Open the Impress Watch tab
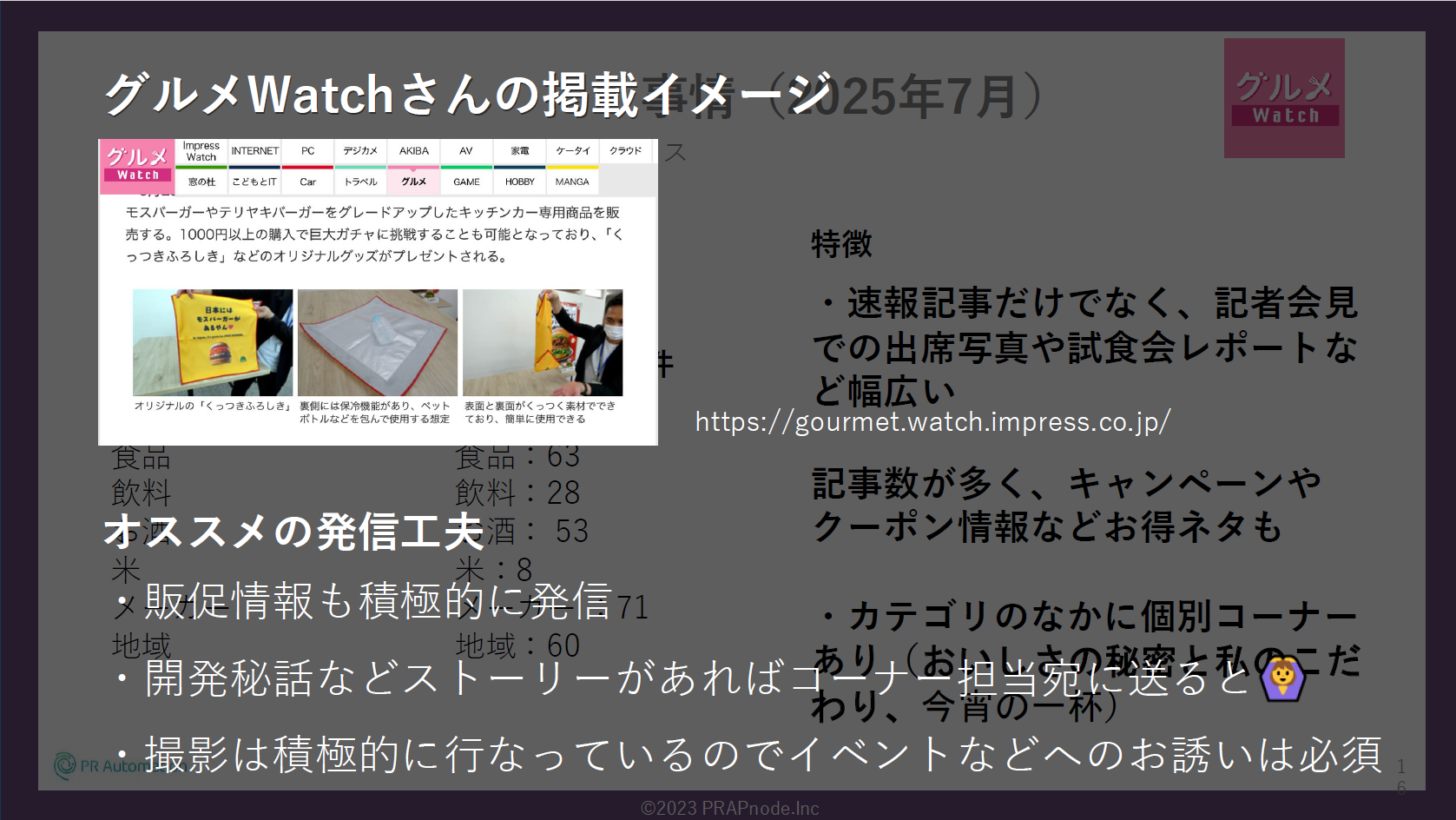 [x=201, y=151]
